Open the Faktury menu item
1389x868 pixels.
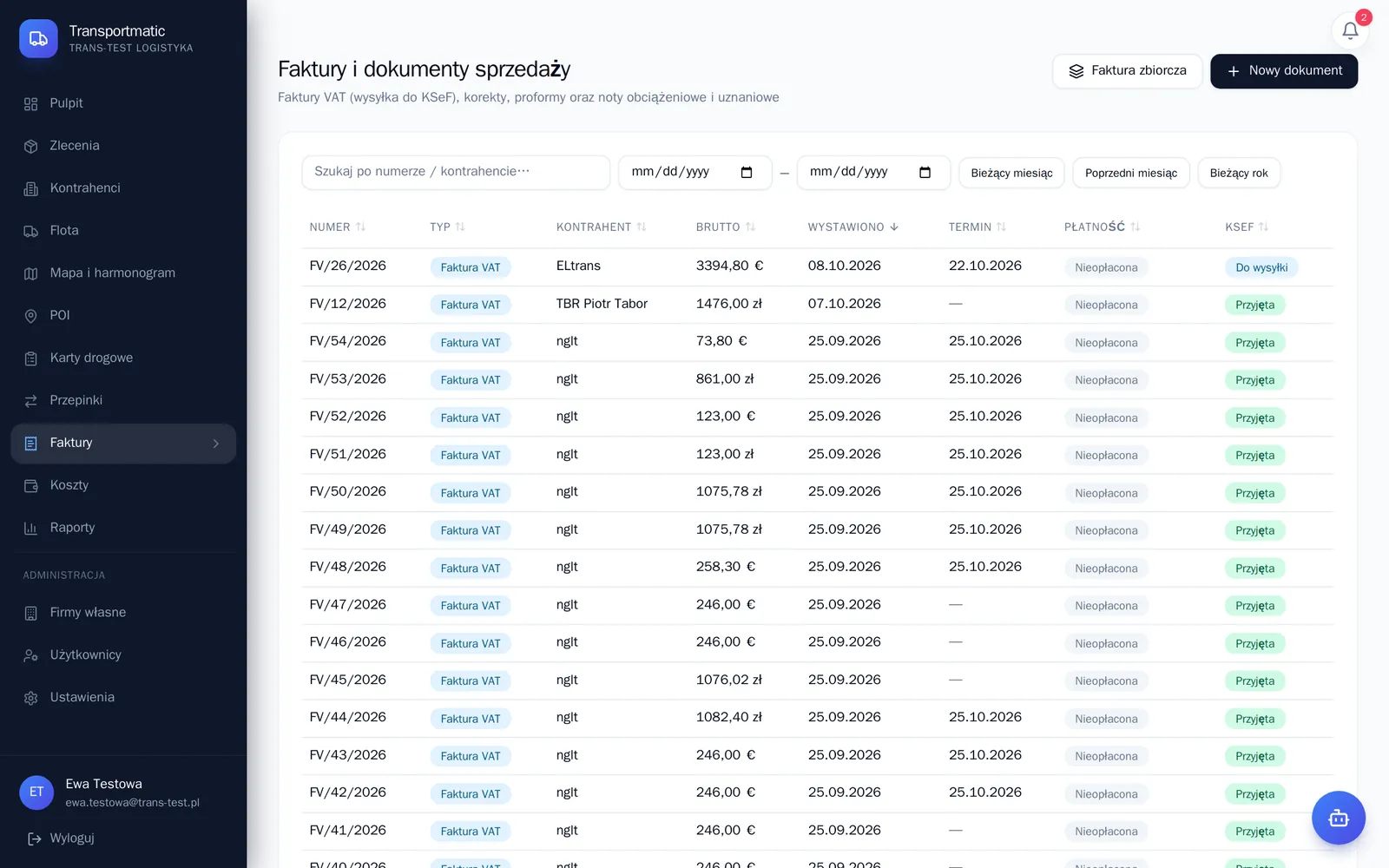[x=123, y=444]
